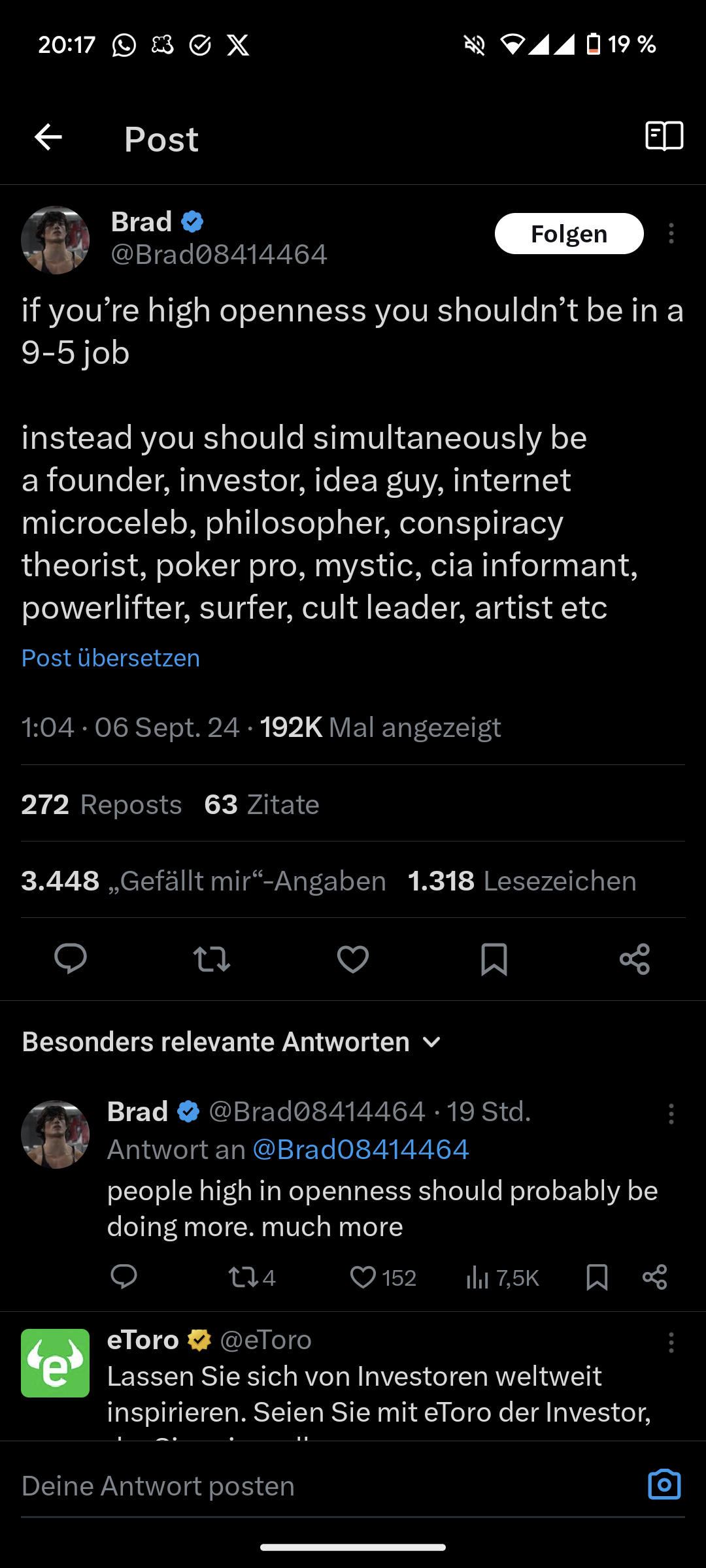Repost the main post
The height and width of the screenshot is (1568, 706).
pos(212,959)
